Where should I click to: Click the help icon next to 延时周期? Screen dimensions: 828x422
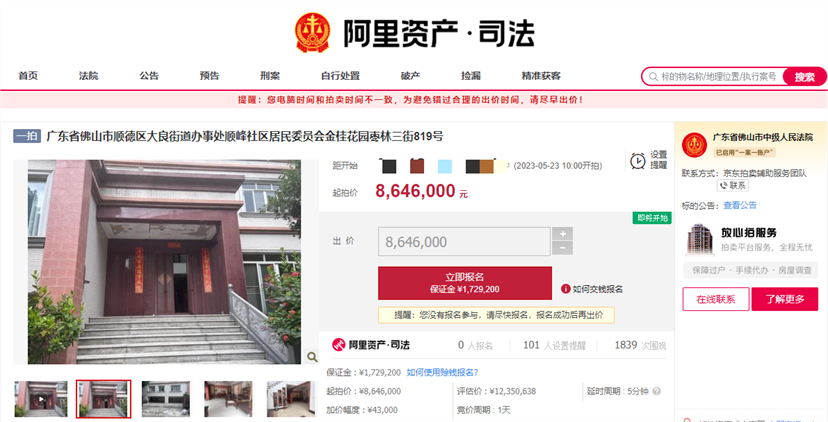(x=656, y=391)
